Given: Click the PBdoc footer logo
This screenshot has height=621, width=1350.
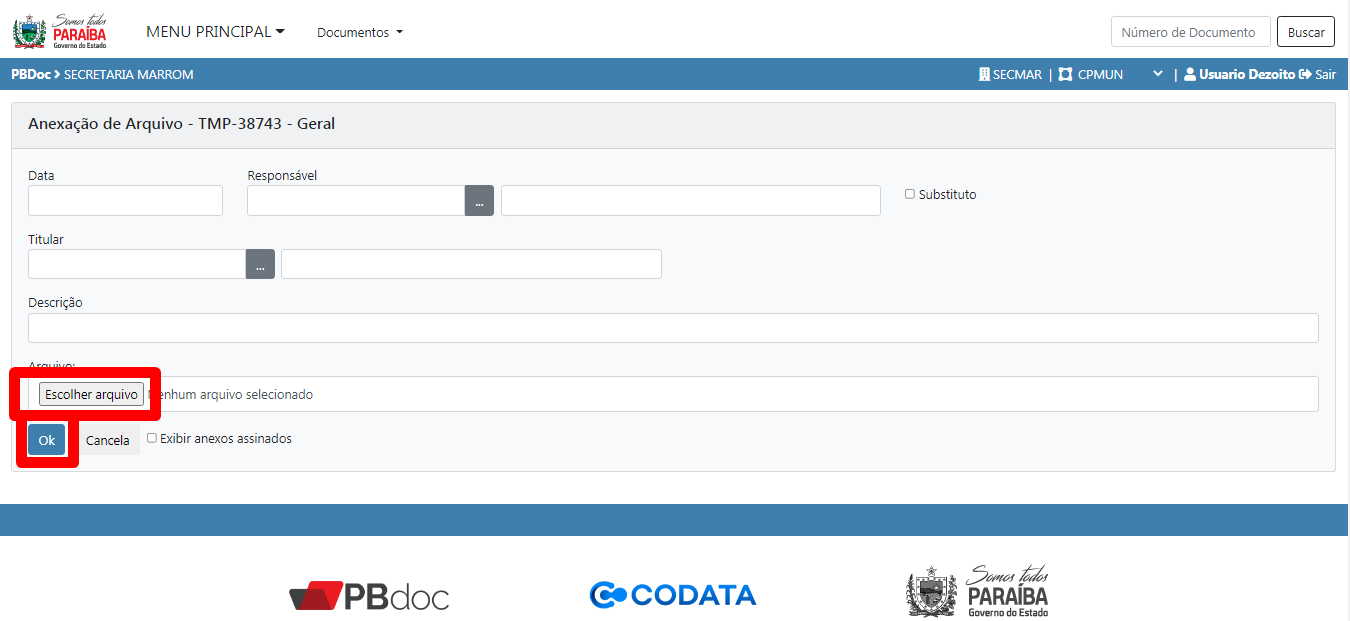Looking at the screenshot, I should click(x=369, y=597).
